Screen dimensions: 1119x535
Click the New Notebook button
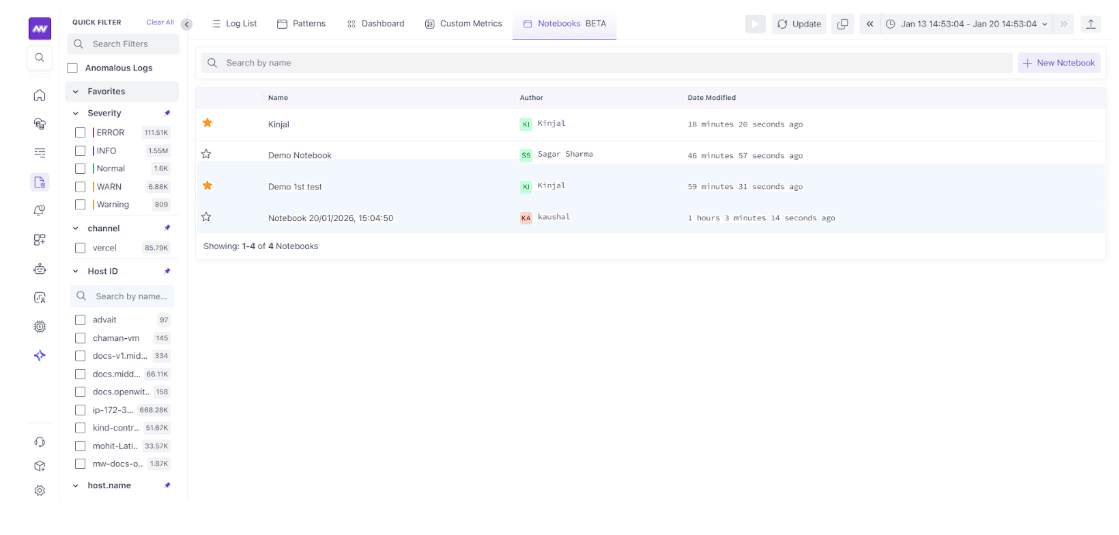tap(1059, 63)
